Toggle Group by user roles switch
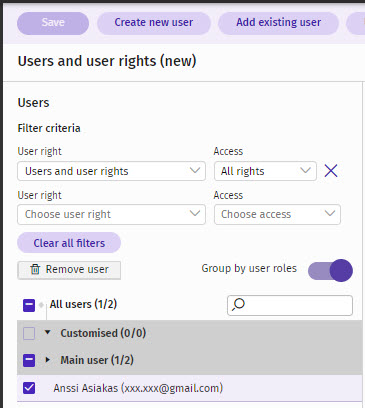The height and width of the screenshot is (408, 365). 330,270
